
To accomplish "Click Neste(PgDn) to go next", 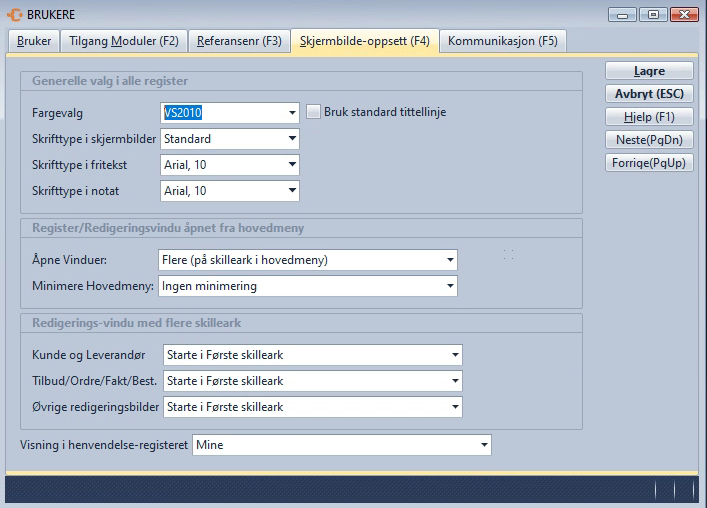I will click(x=649, y=140).
